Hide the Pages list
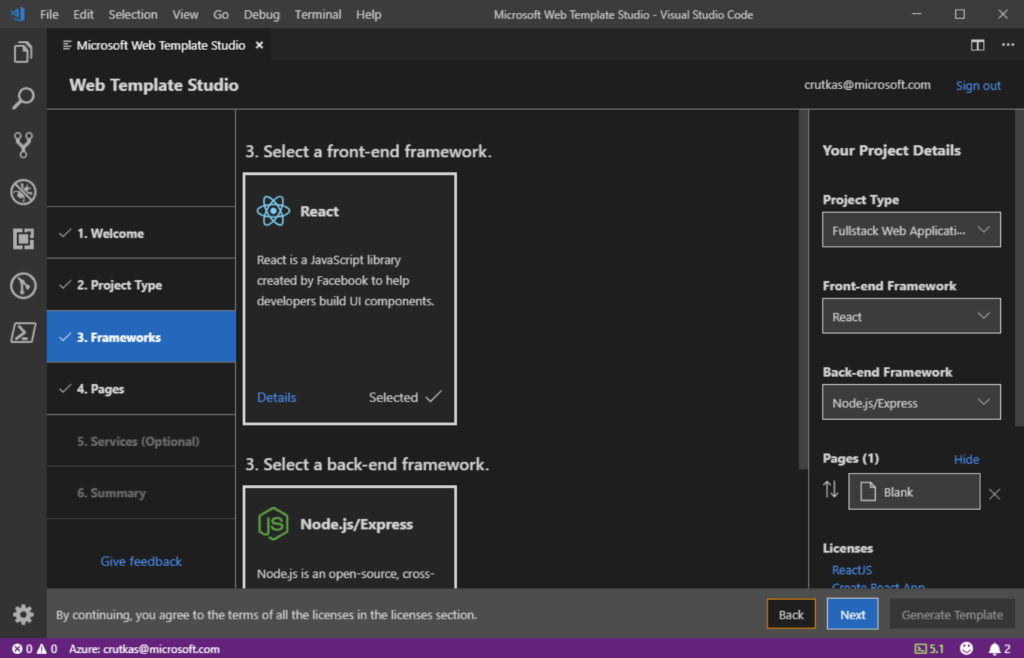This screenshot has height=658, width=1024. (x=966, y=459)
